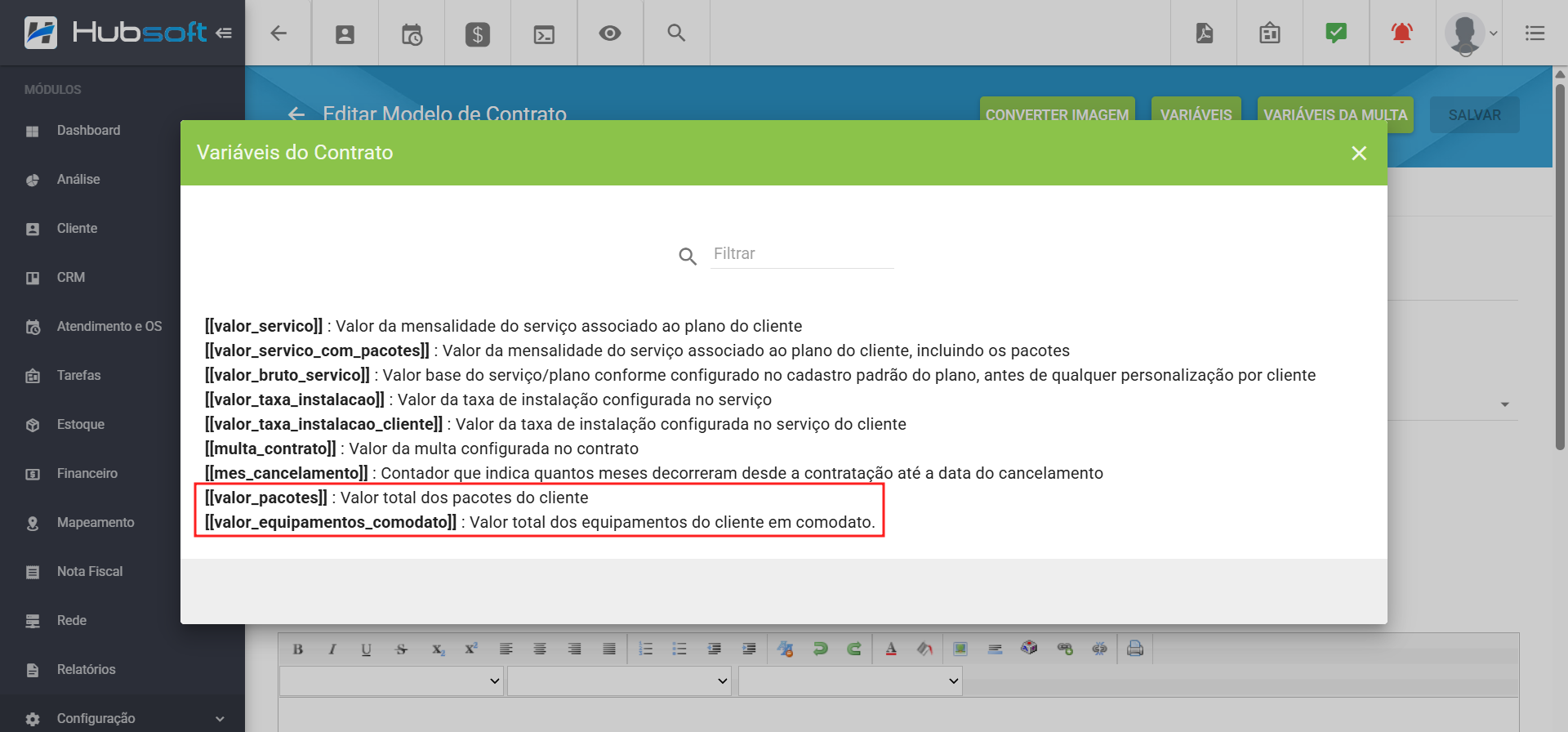Open the Financeiro module

tap(87, 474)
